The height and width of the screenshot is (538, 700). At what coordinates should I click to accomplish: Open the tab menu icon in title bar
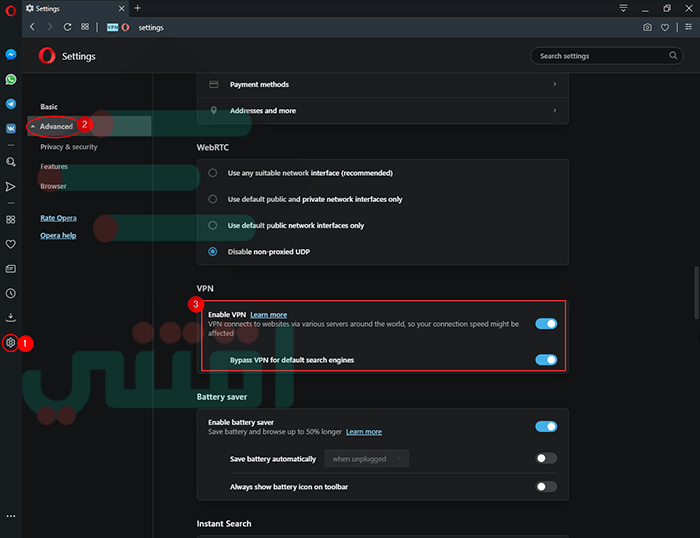(623, 8)
